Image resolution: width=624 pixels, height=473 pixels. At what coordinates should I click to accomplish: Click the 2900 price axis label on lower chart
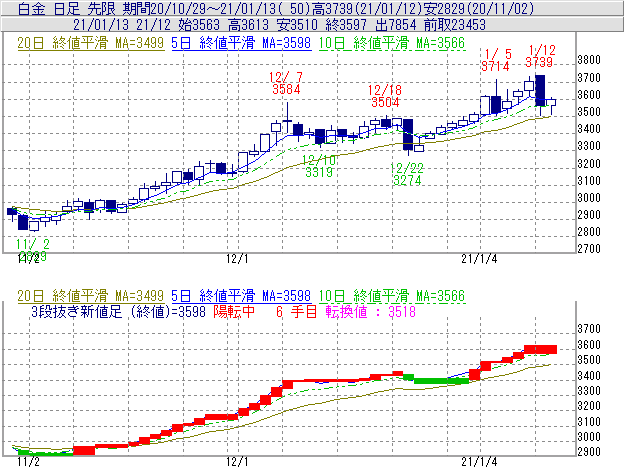pyautogui.click(x=589, y=452)
